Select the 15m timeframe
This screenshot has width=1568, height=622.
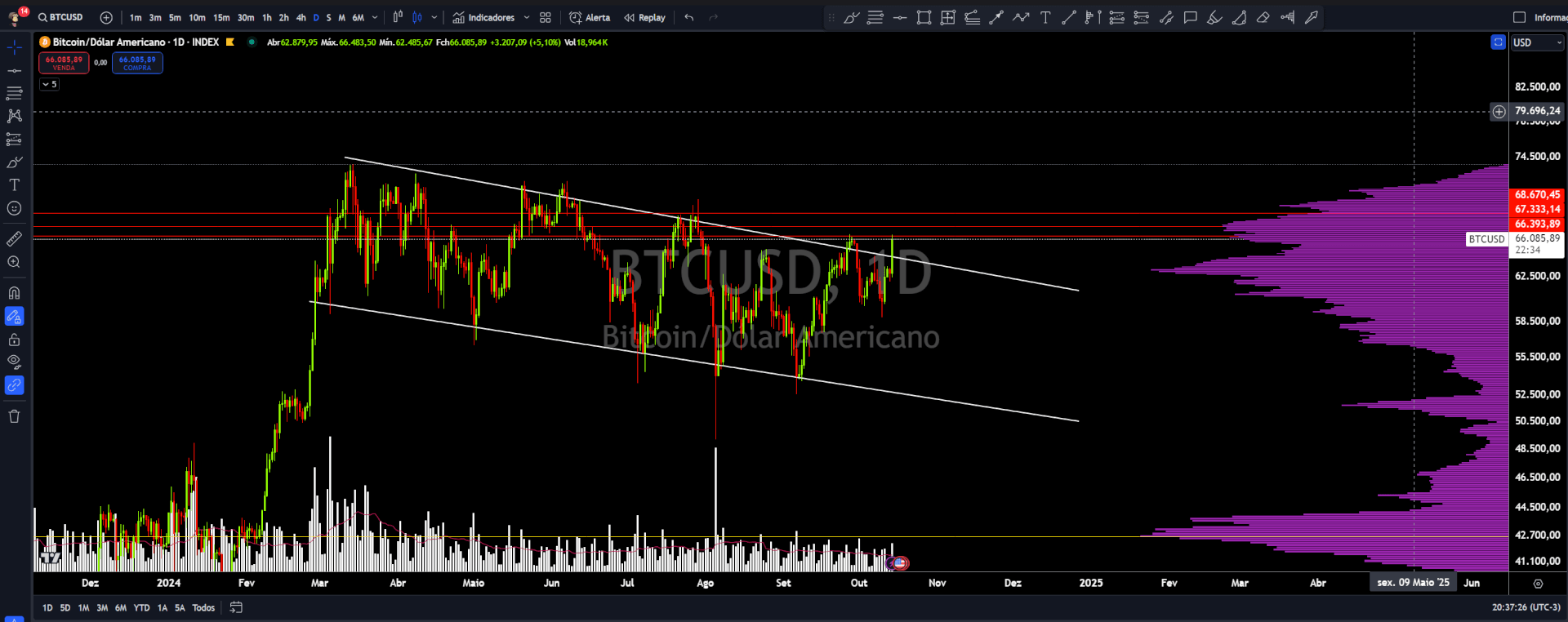(x=221, y=17)
